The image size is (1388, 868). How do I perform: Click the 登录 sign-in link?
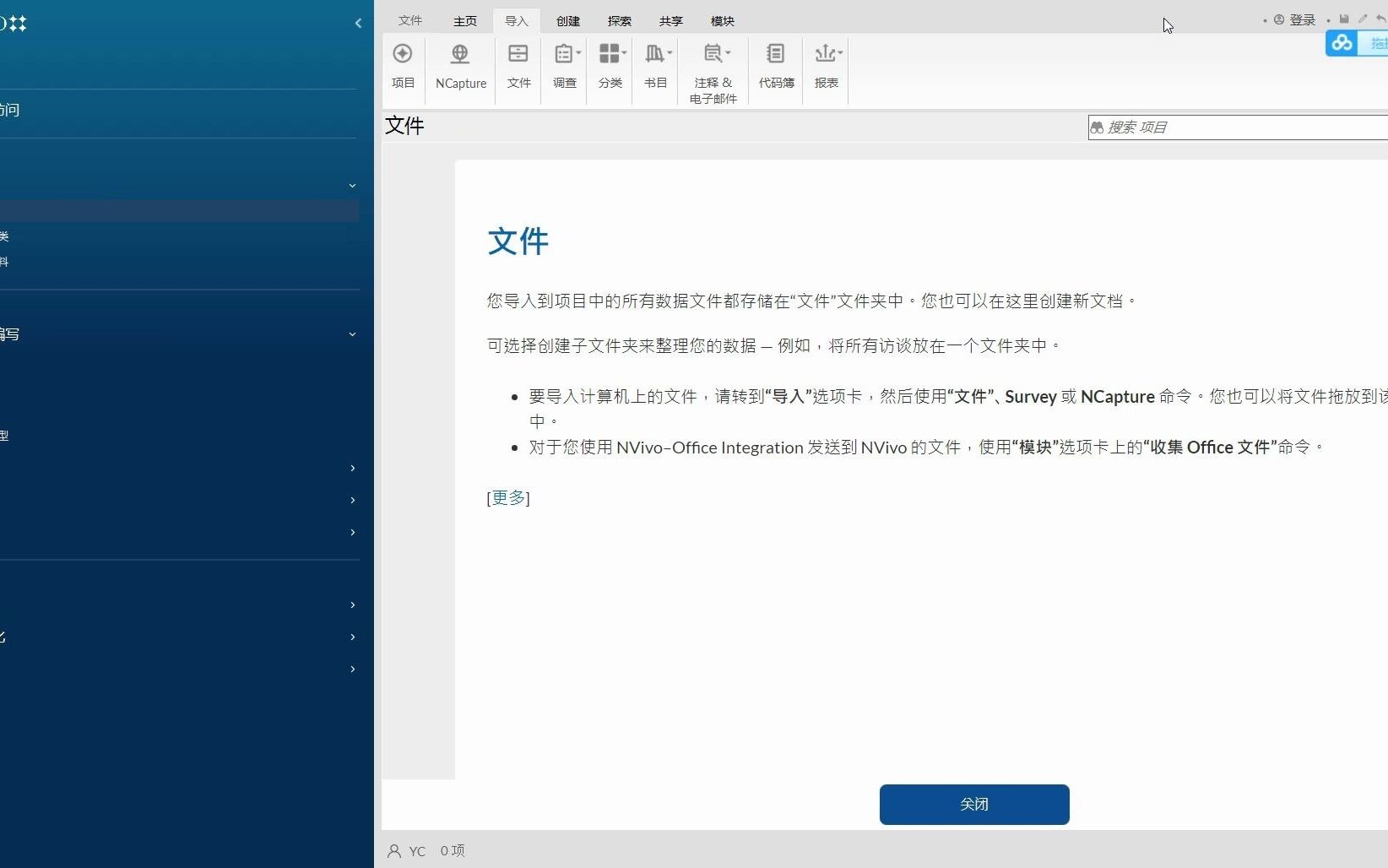click(1295, 19)
